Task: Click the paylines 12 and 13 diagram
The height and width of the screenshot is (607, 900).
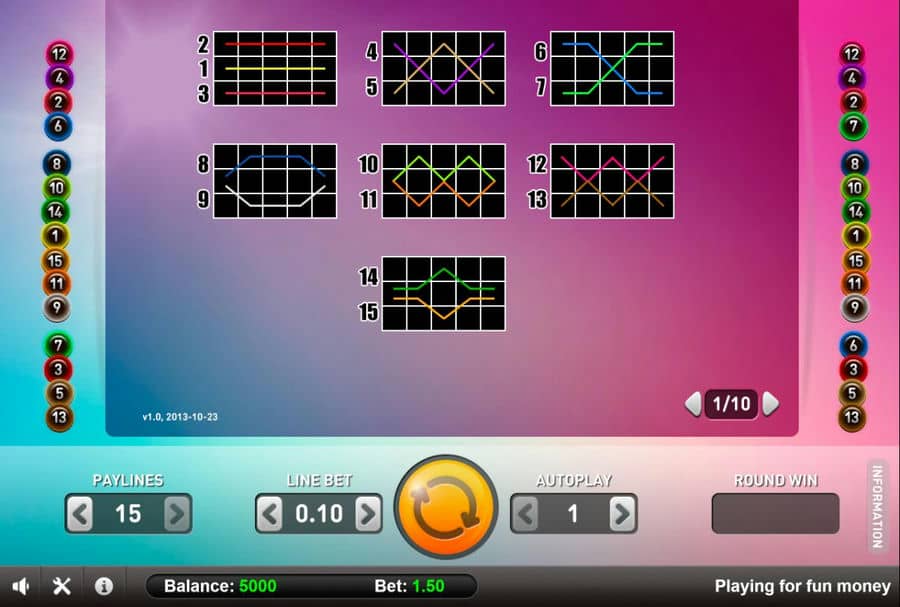Action: point(612,181)
